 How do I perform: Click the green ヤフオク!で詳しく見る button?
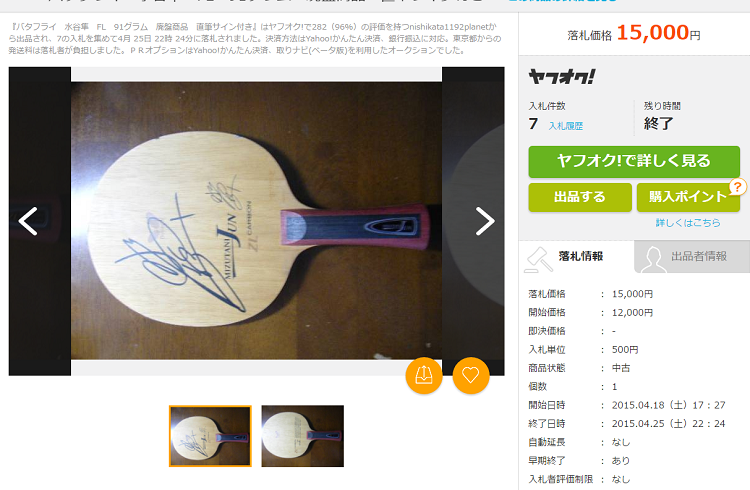[x=634, y=161]
